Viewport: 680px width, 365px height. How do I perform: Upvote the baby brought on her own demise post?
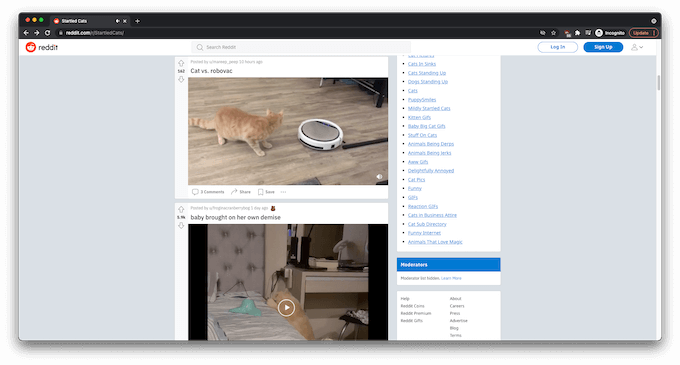click(181, 209)
